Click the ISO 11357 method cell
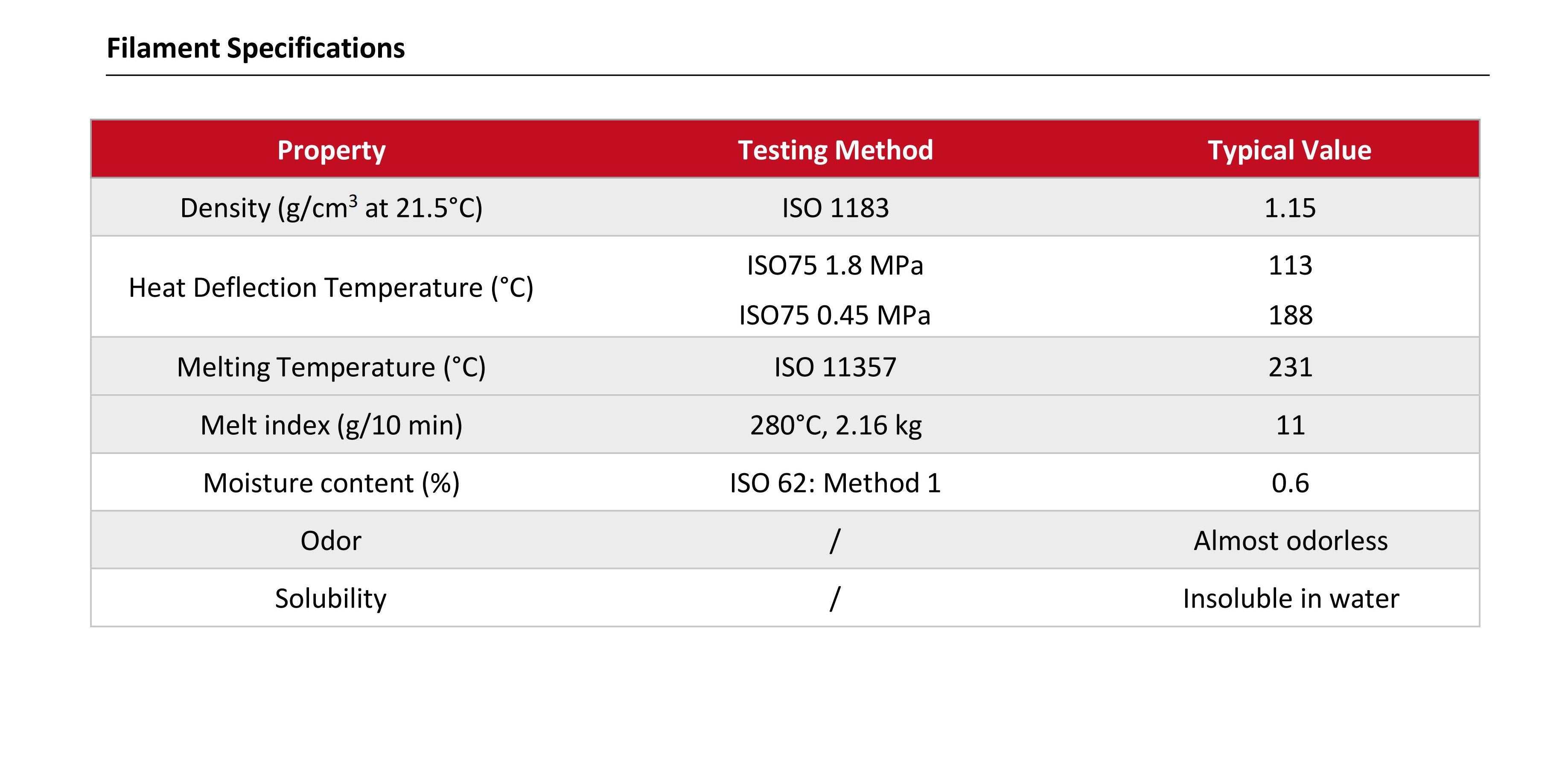This screenshot has height=758, width=1568. click(x=835, y=367)
